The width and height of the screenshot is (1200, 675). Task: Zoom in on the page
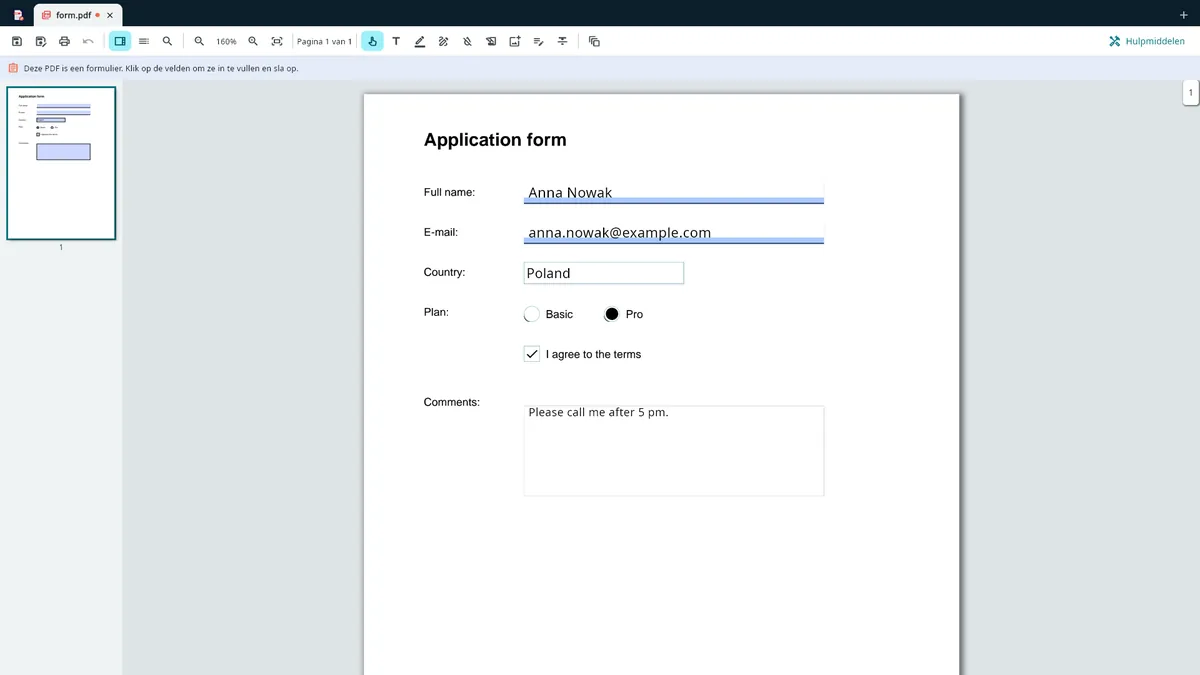click(253, 41)
